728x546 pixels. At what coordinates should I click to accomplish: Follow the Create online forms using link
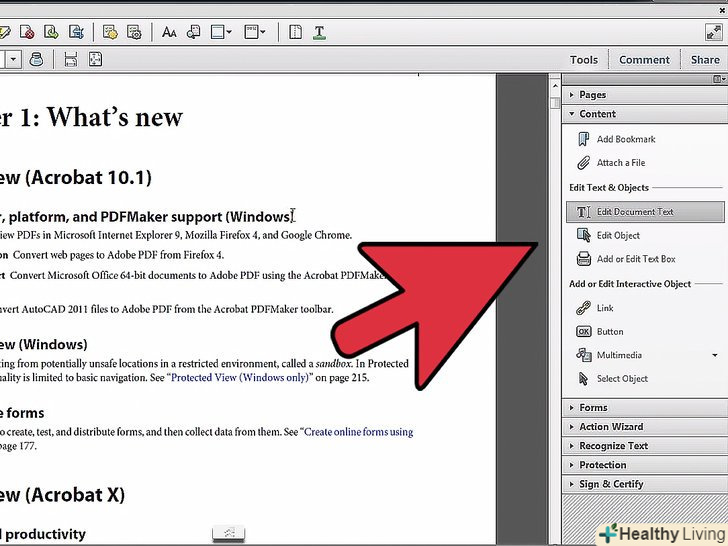(358, 432)
